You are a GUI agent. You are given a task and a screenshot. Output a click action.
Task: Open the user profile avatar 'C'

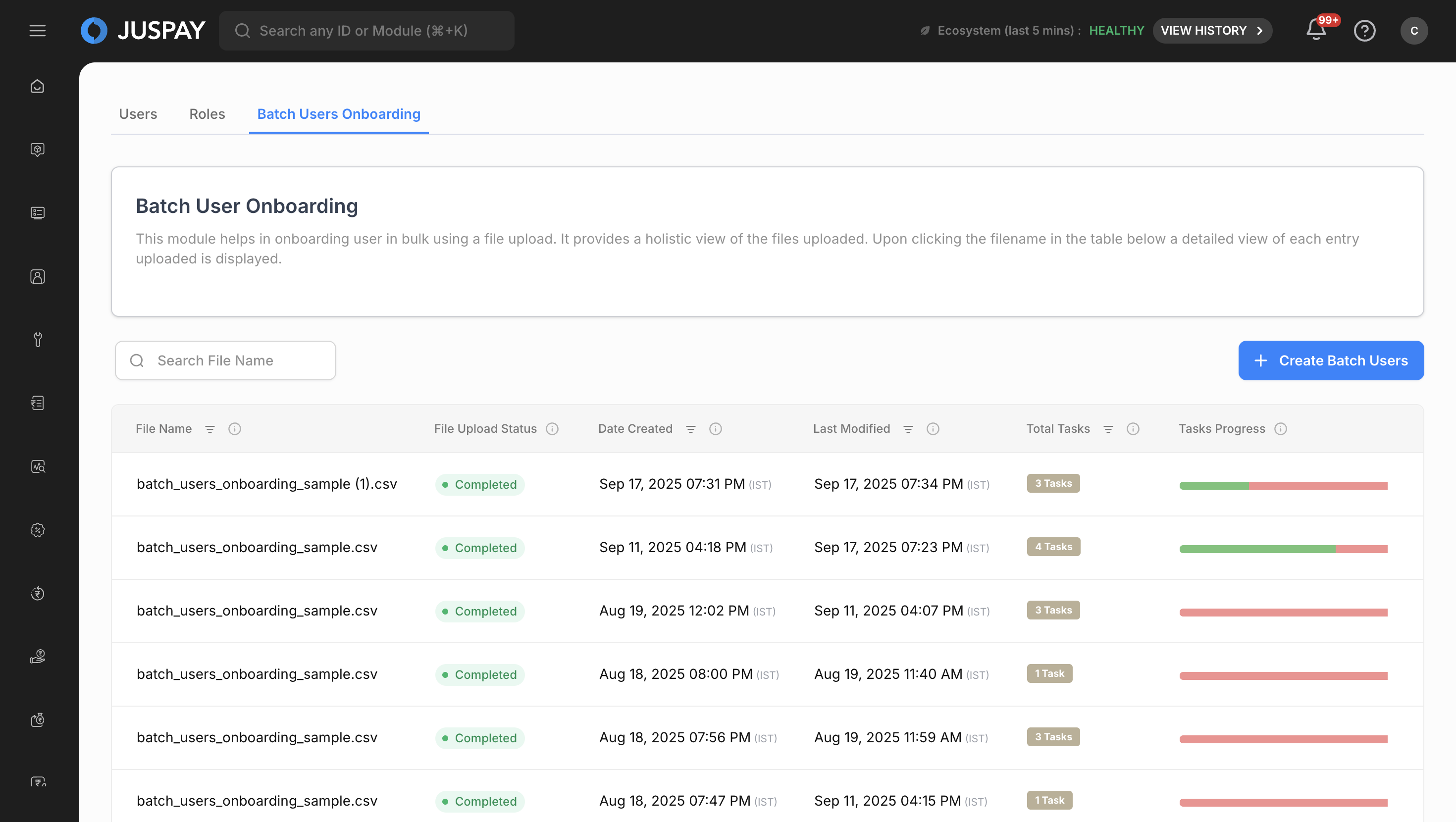click(x=1413, y=31)
